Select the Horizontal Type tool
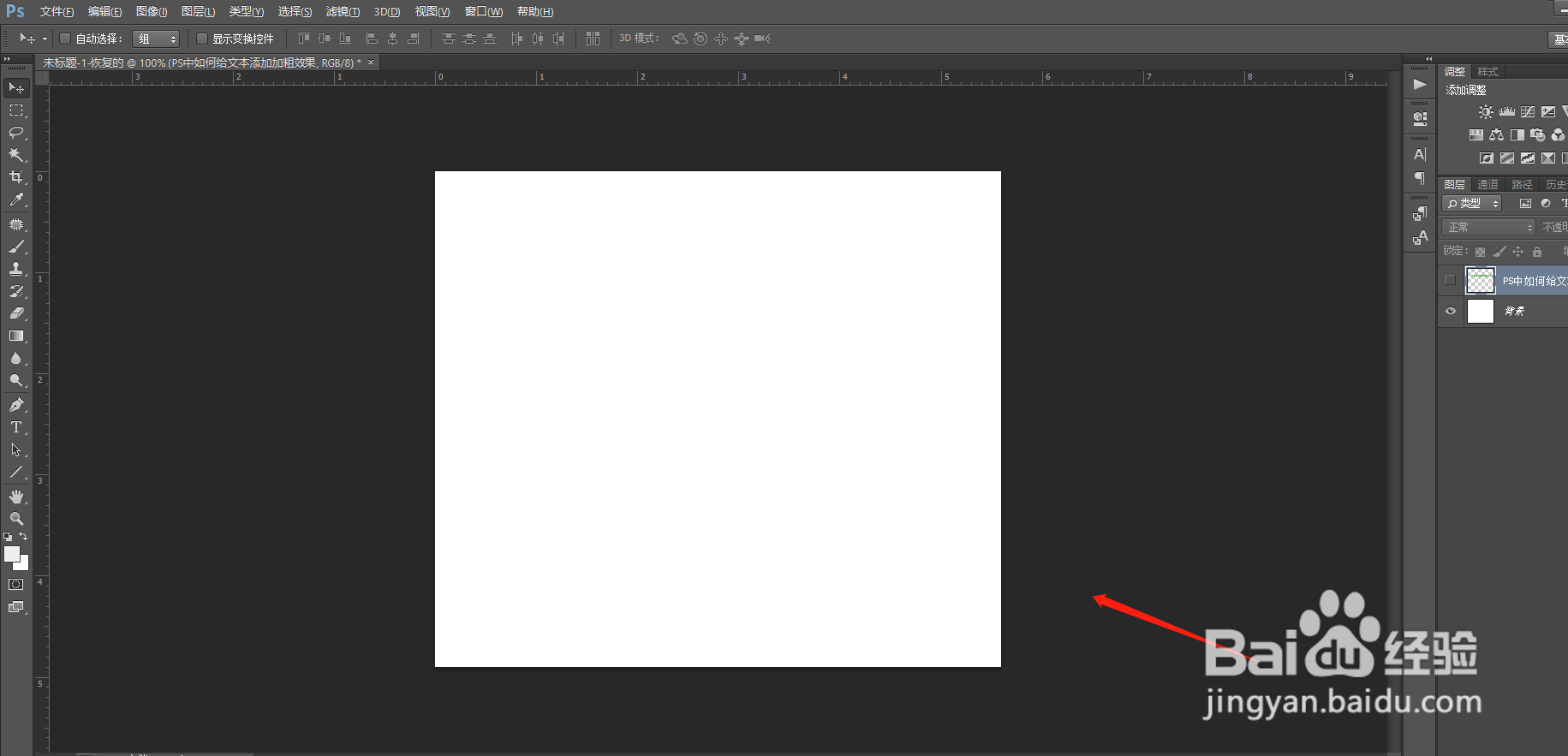Viewport: 1568px width, 756px height. pyautogui.click(x=16, y=427)
